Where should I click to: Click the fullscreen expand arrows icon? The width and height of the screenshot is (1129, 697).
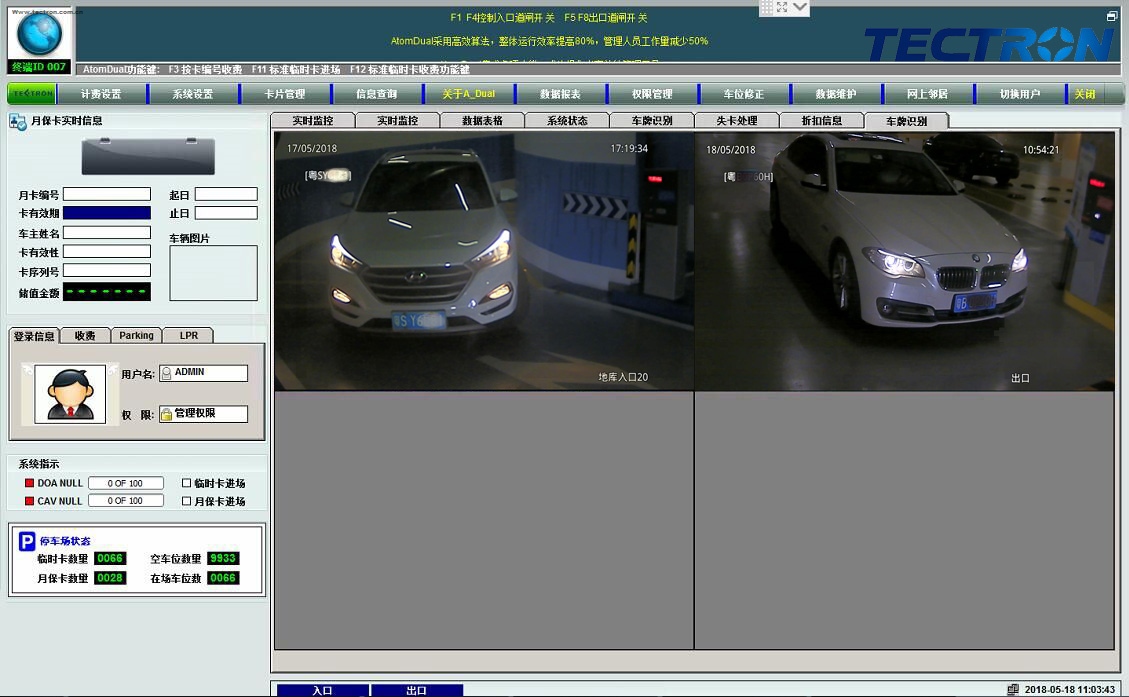[x=782, y=7]
